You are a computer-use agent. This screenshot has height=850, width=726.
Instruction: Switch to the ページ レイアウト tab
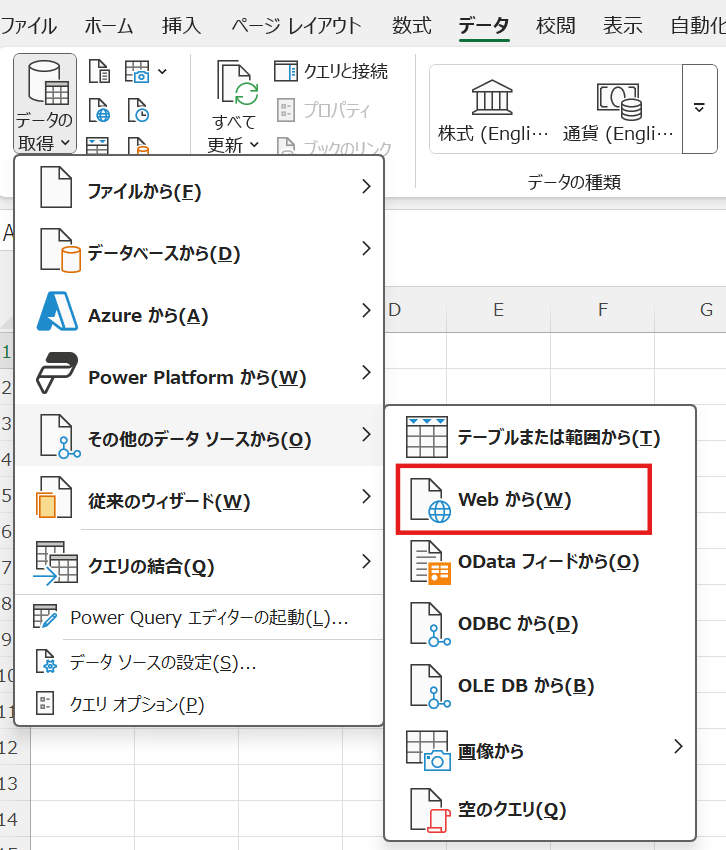296,26
